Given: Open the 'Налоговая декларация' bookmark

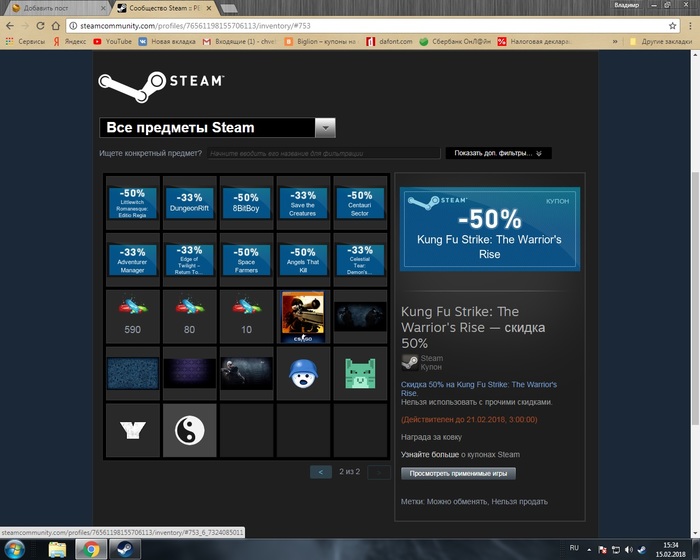Looking at the screenshot, I should (x=534, y=42).
